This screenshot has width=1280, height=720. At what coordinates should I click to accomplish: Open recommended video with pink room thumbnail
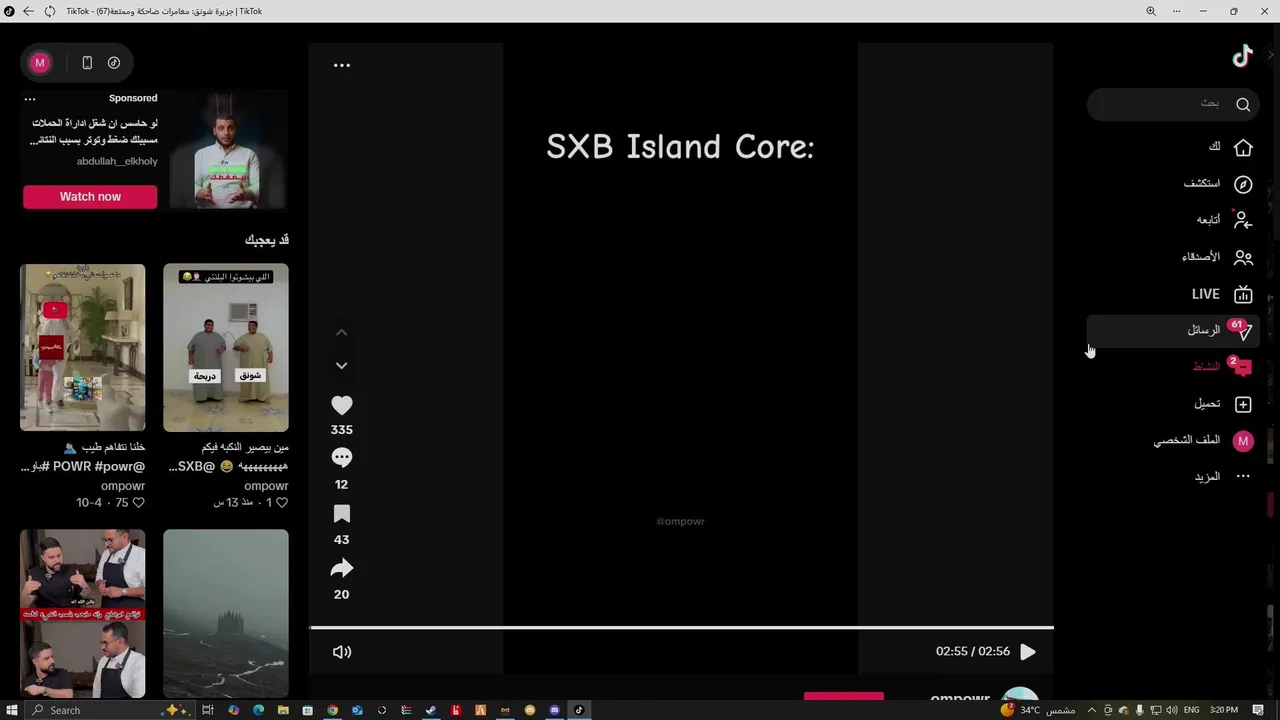[x=83, y=348]
